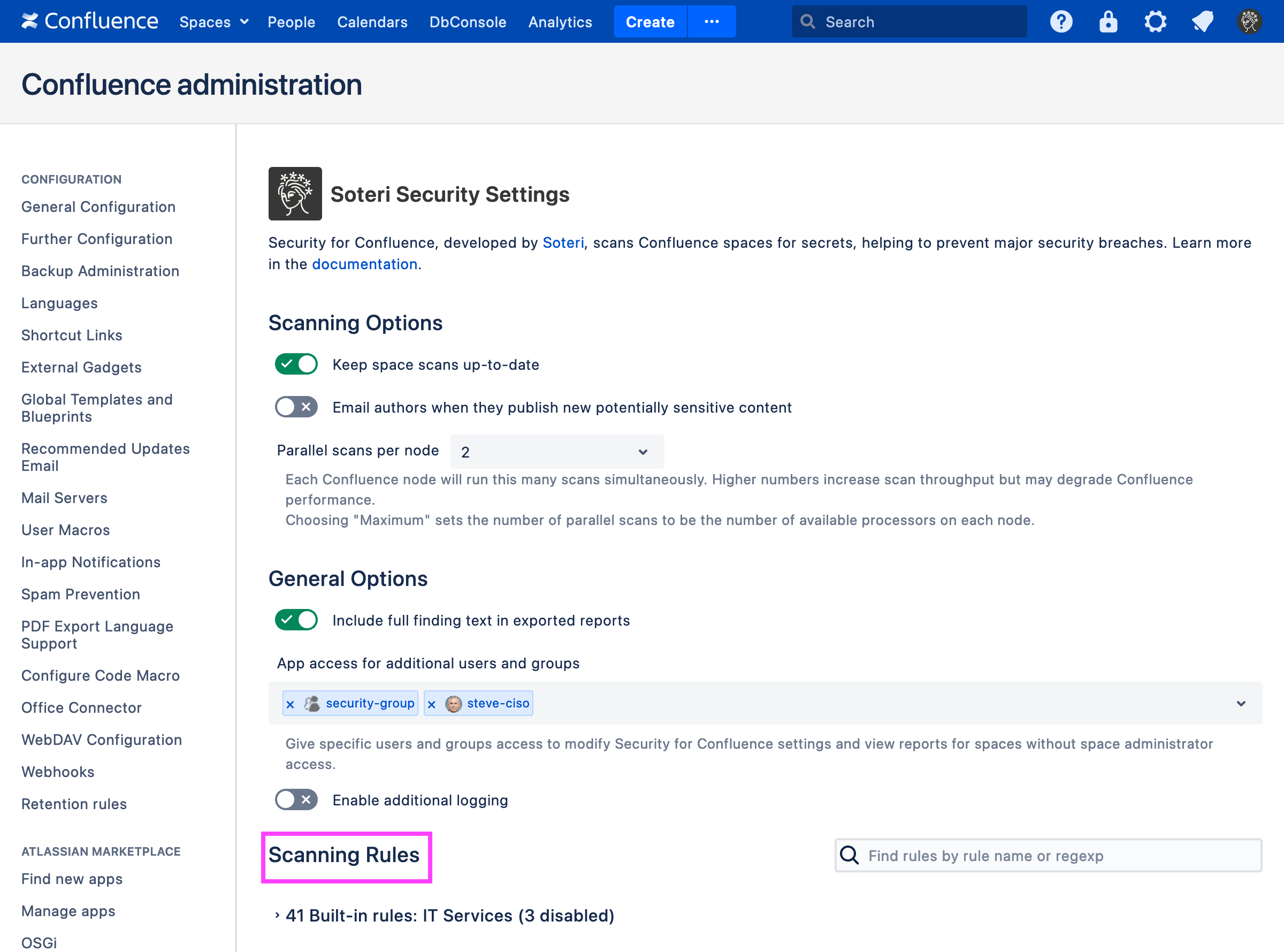This screenshot has height=952, width=1284.
Task: Open the users and groups dropdown arrow
Action: [x=1241, y=704]
